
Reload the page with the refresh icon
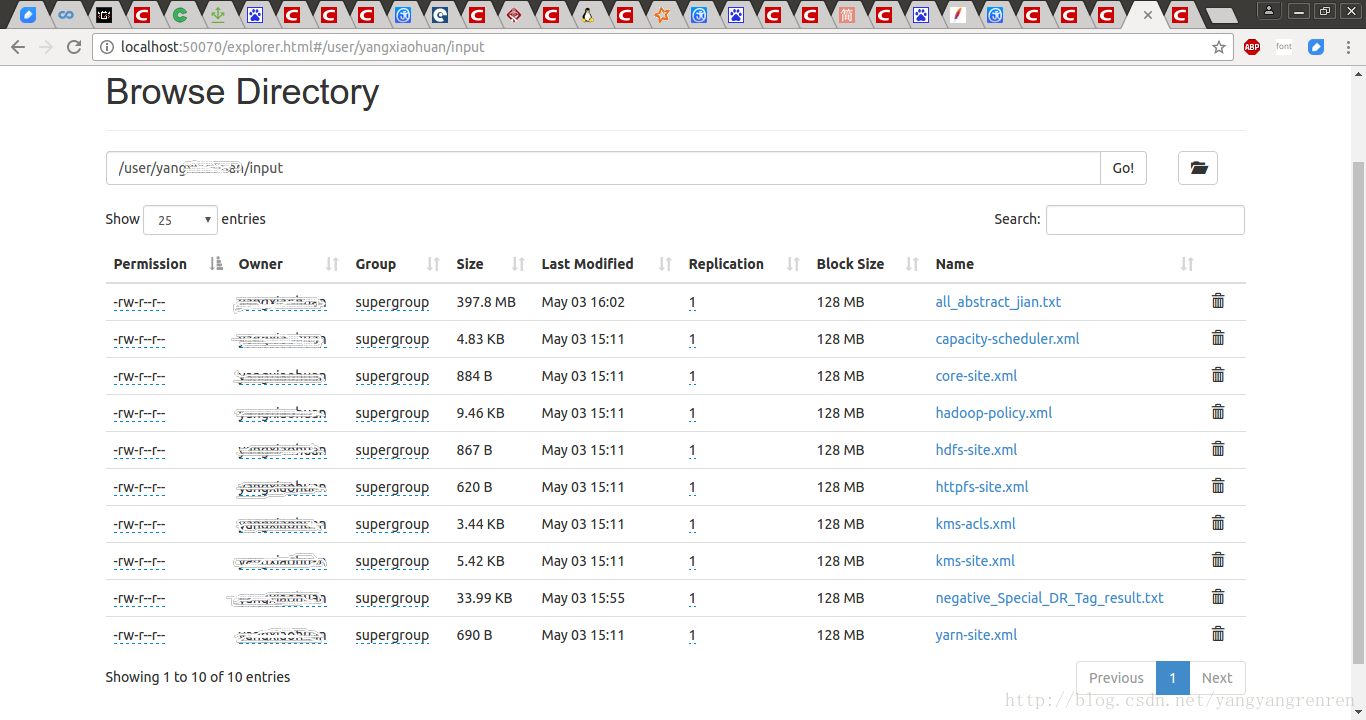tap(74, 47)
